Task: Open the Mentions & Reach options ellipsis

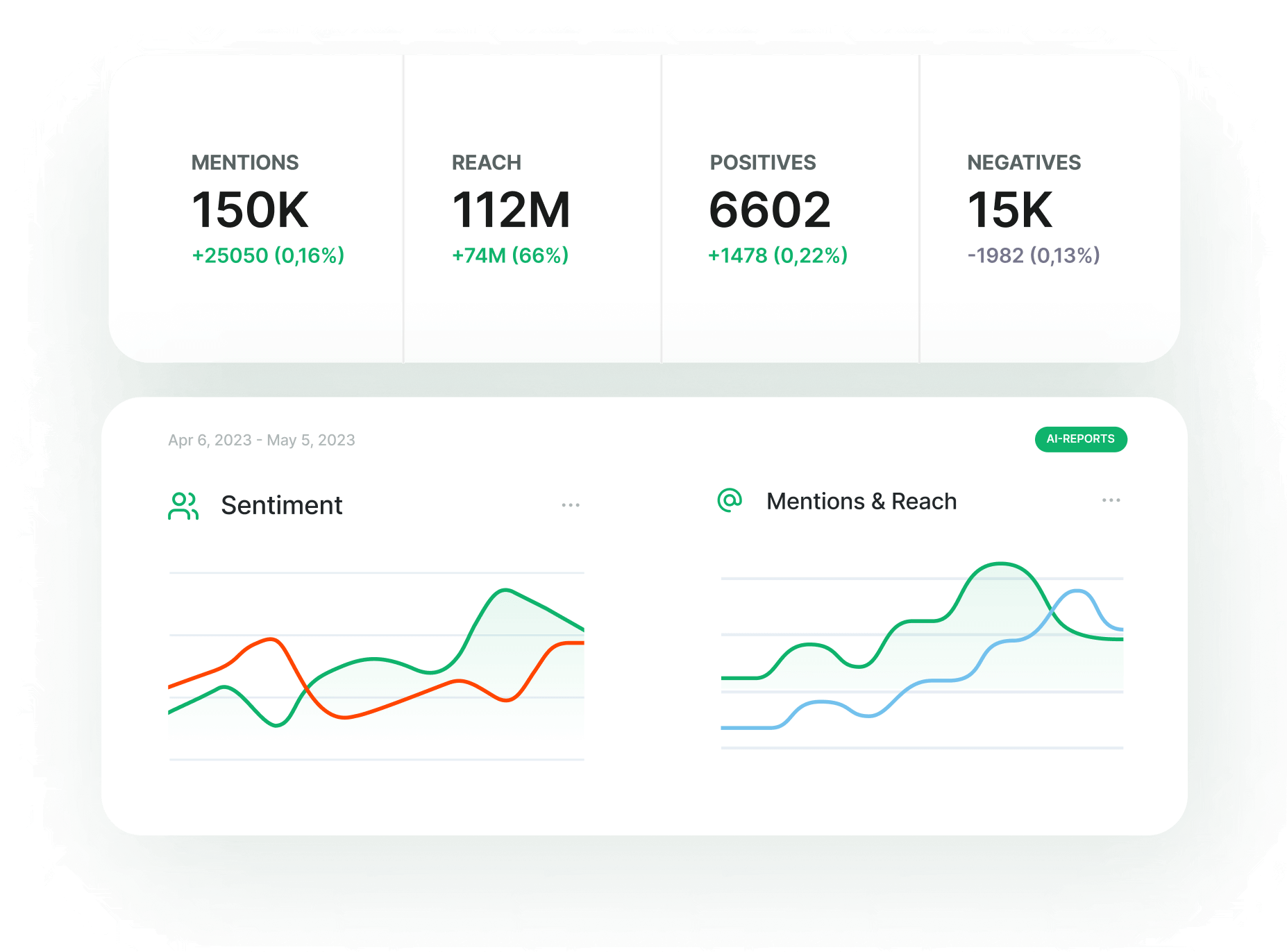Action: click(x=1111, y=500)
